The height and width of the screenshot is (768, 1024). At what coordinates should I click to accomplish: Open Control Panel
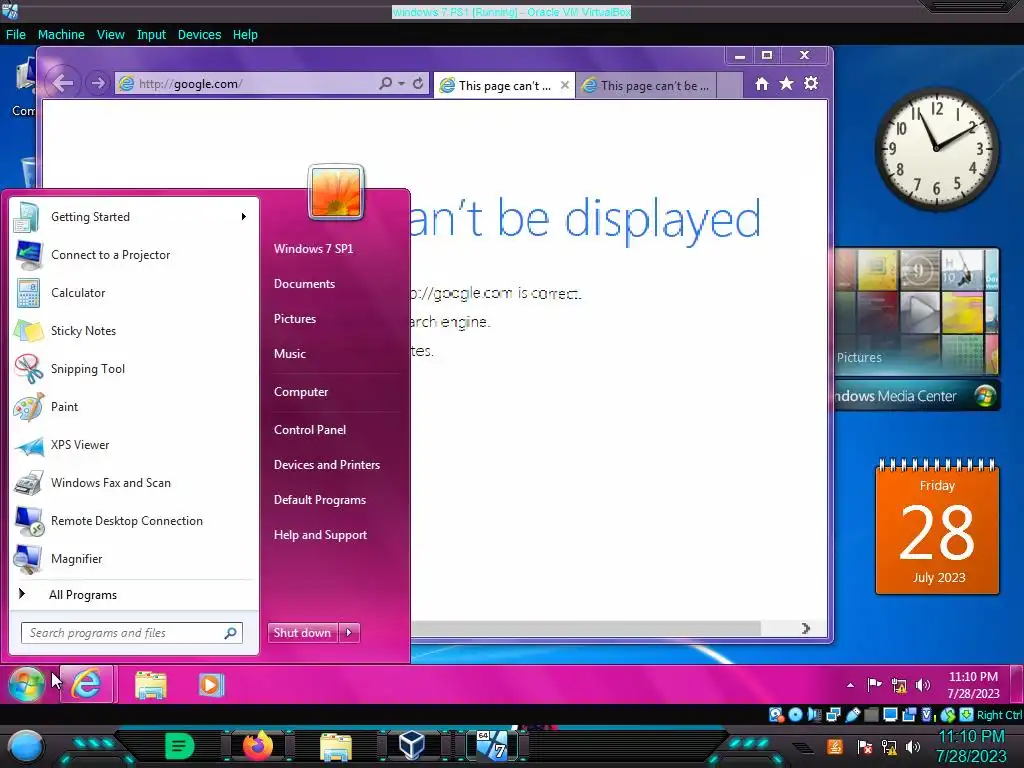[310, 430]
